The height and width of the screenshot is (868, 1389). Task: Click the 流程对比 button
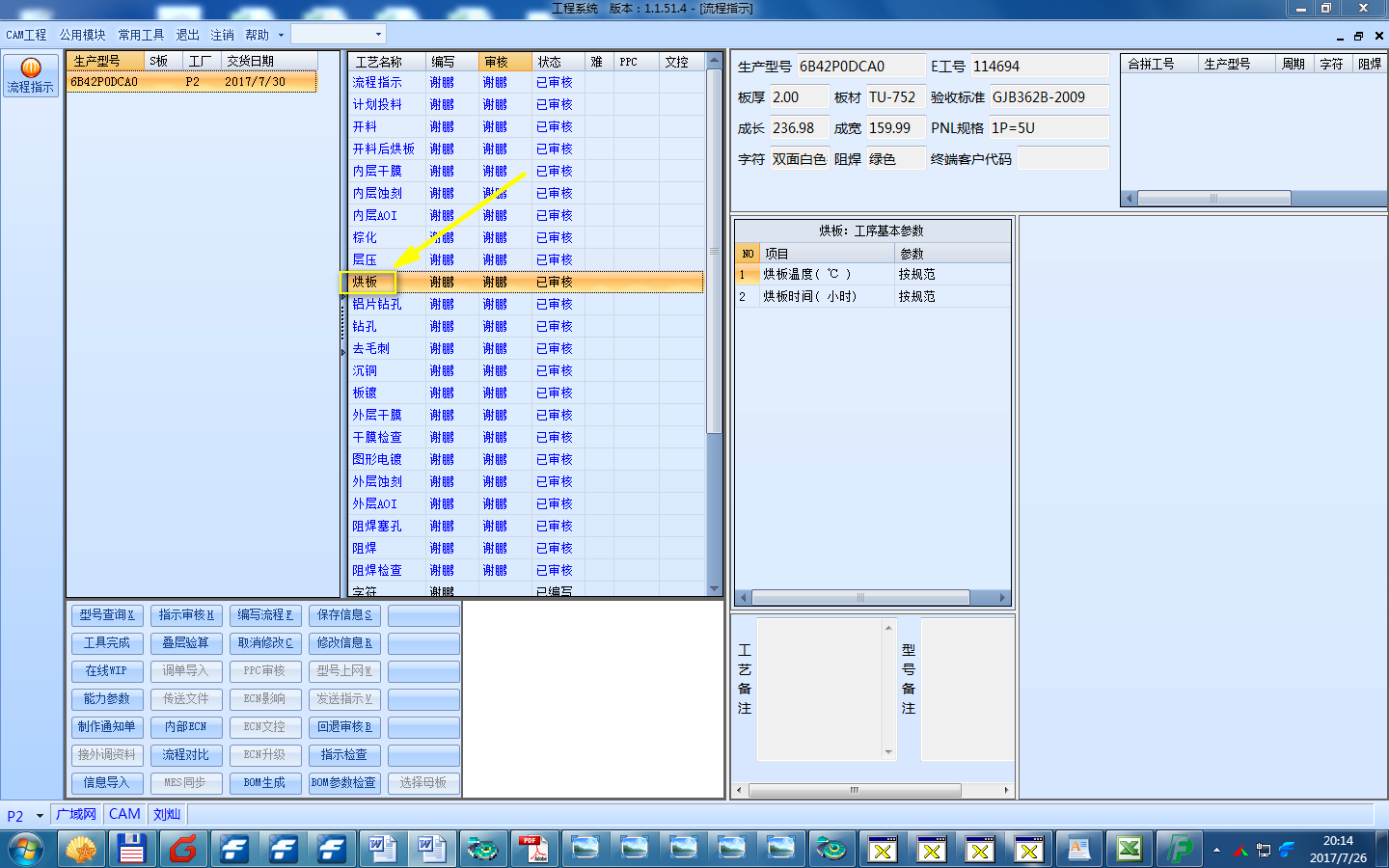coord(186,755)
